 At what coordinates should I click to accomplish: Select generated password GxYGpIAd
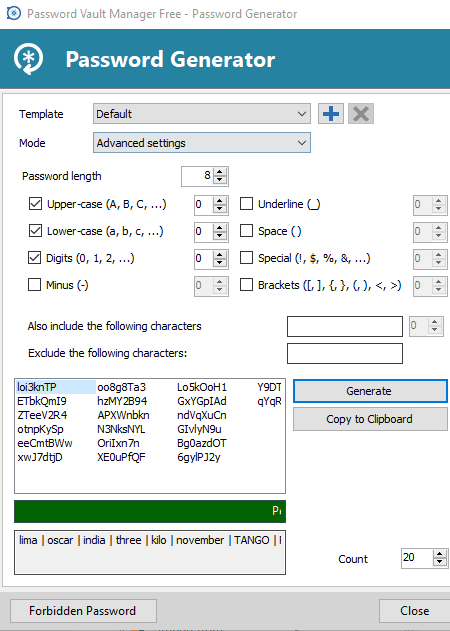coord(202,401)
